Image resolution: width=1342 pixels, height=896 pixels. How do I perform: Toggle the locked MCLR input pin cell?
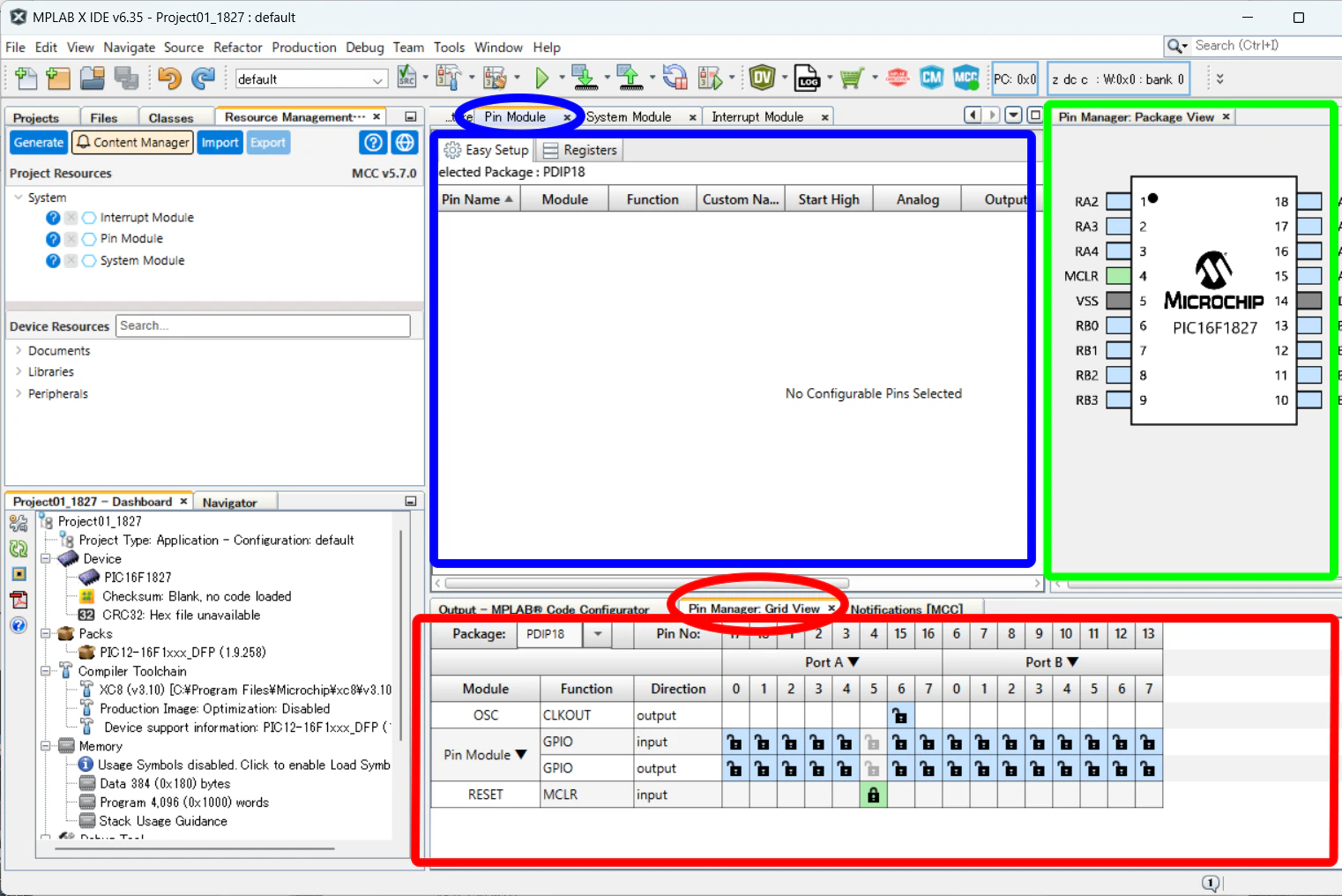(873, 795)
